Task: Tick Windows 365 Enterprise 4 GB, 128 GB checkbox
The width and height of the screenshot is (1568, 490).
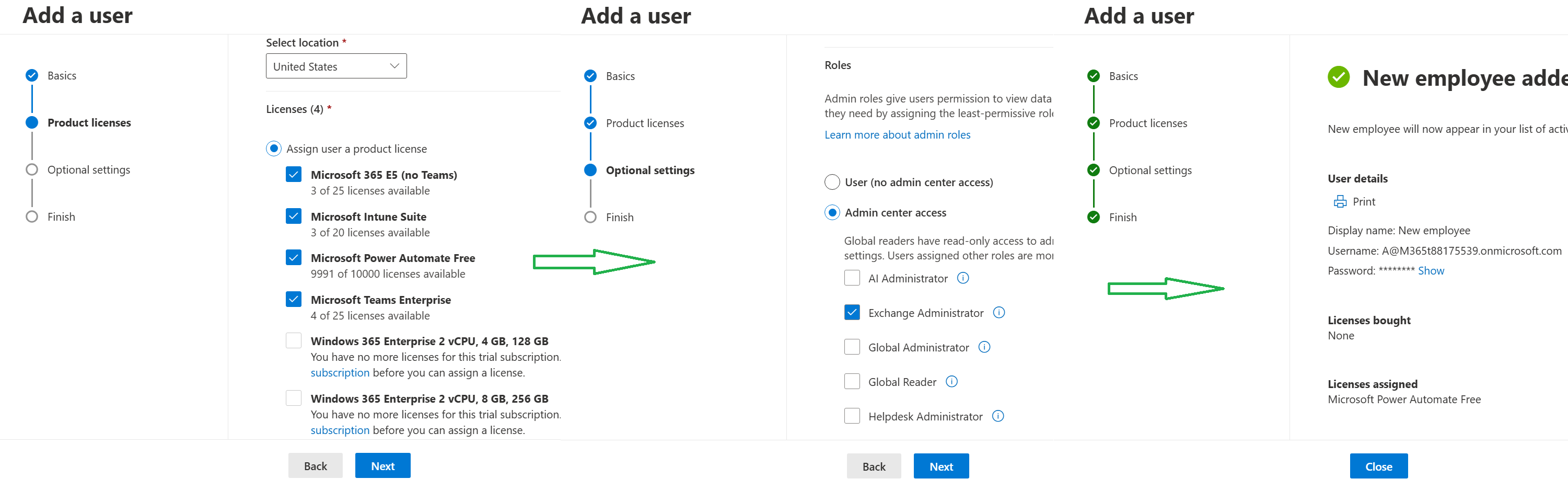Action: tap(294, 340)
